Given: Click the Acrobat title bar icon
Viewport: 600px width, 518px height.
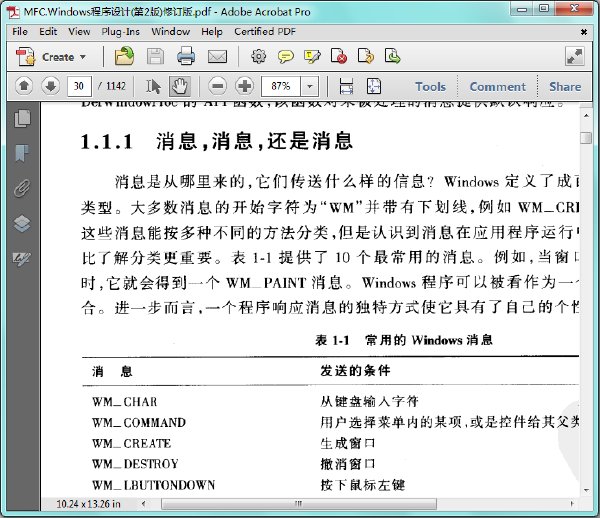Looking at the screenshot, I should coord(13,12).
